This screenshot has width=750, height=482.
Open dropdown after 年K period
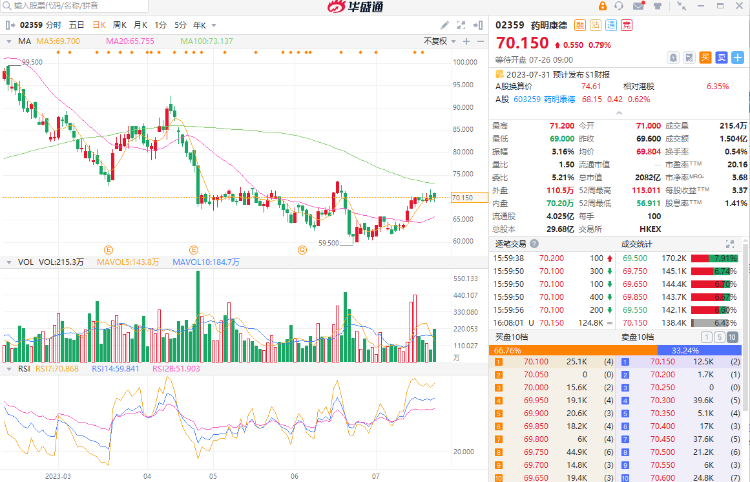coord(214,25)
